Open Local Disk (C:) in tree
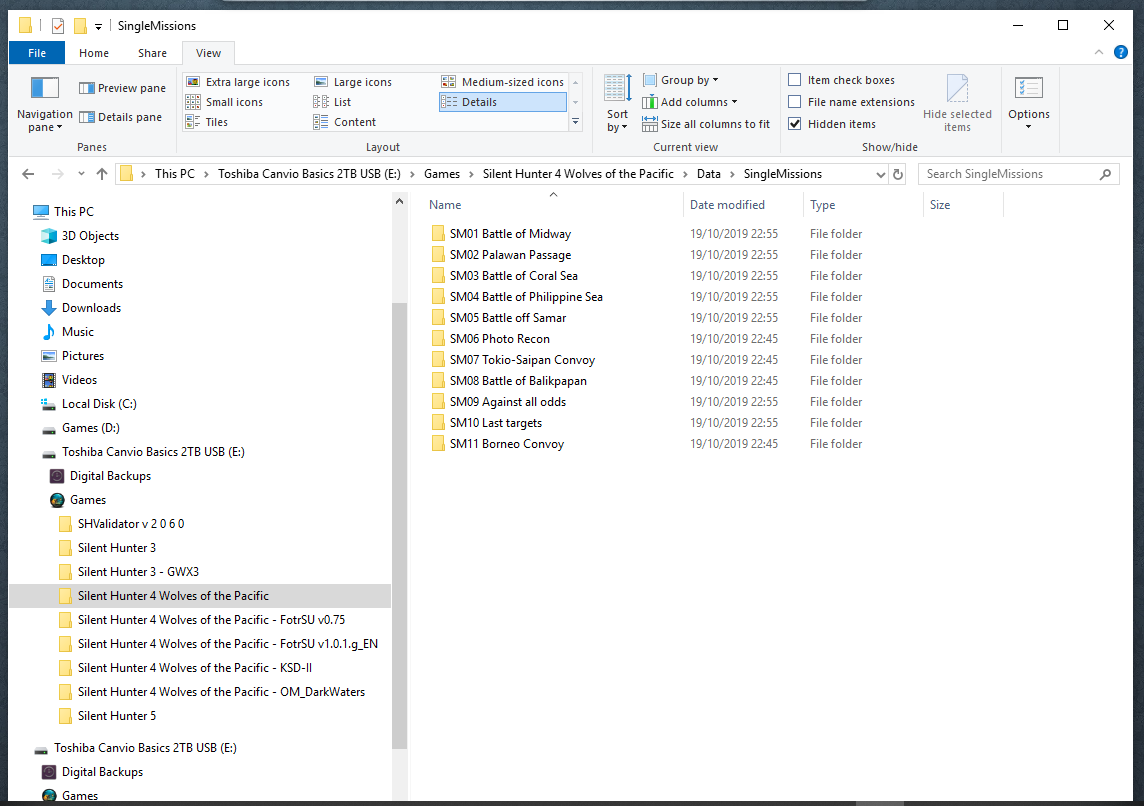Screen dimensions: 1144x806 [x=99, y=404]
